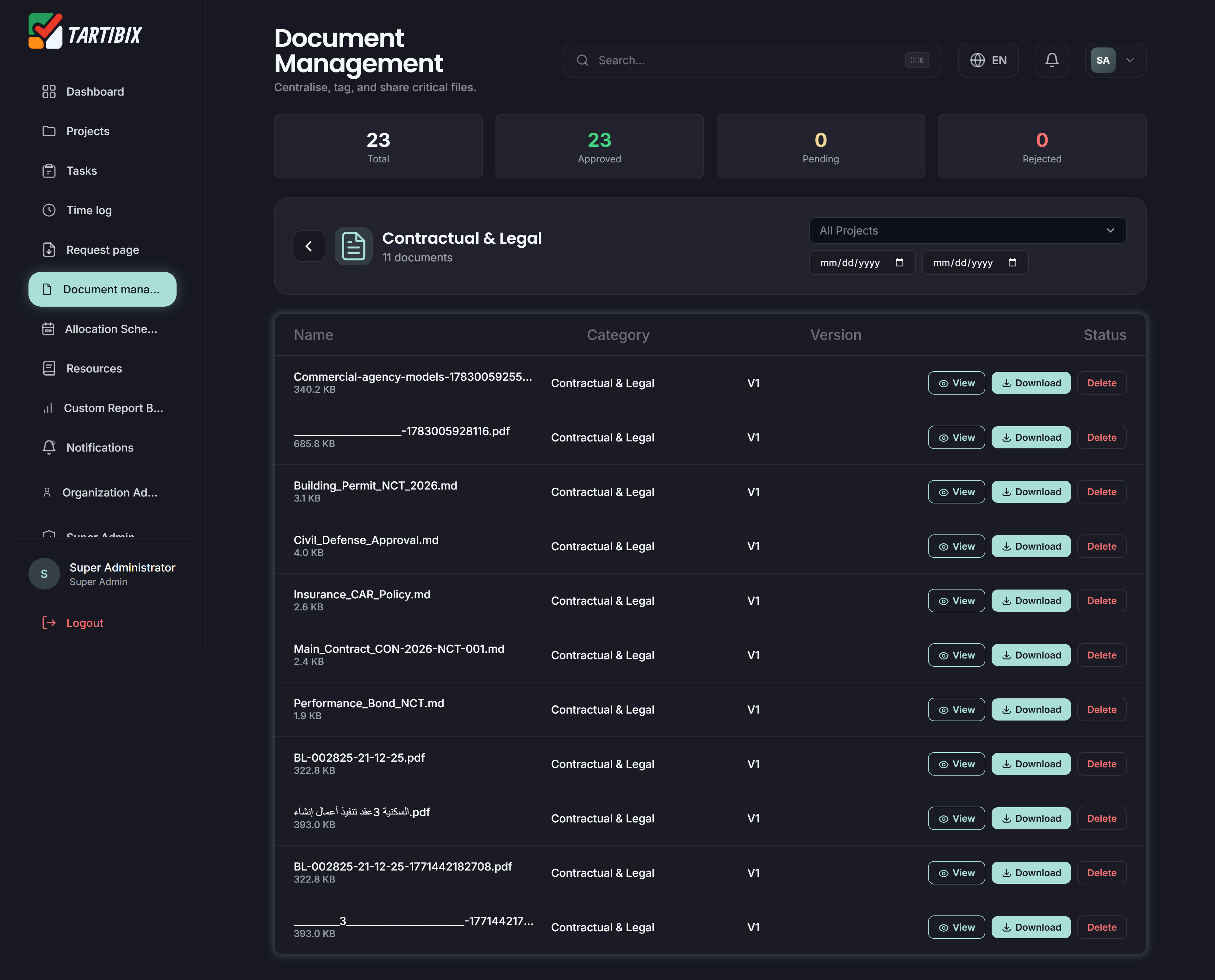
Task: Click the sidebar Notifications bell icon
Action: tap(49, 447)
